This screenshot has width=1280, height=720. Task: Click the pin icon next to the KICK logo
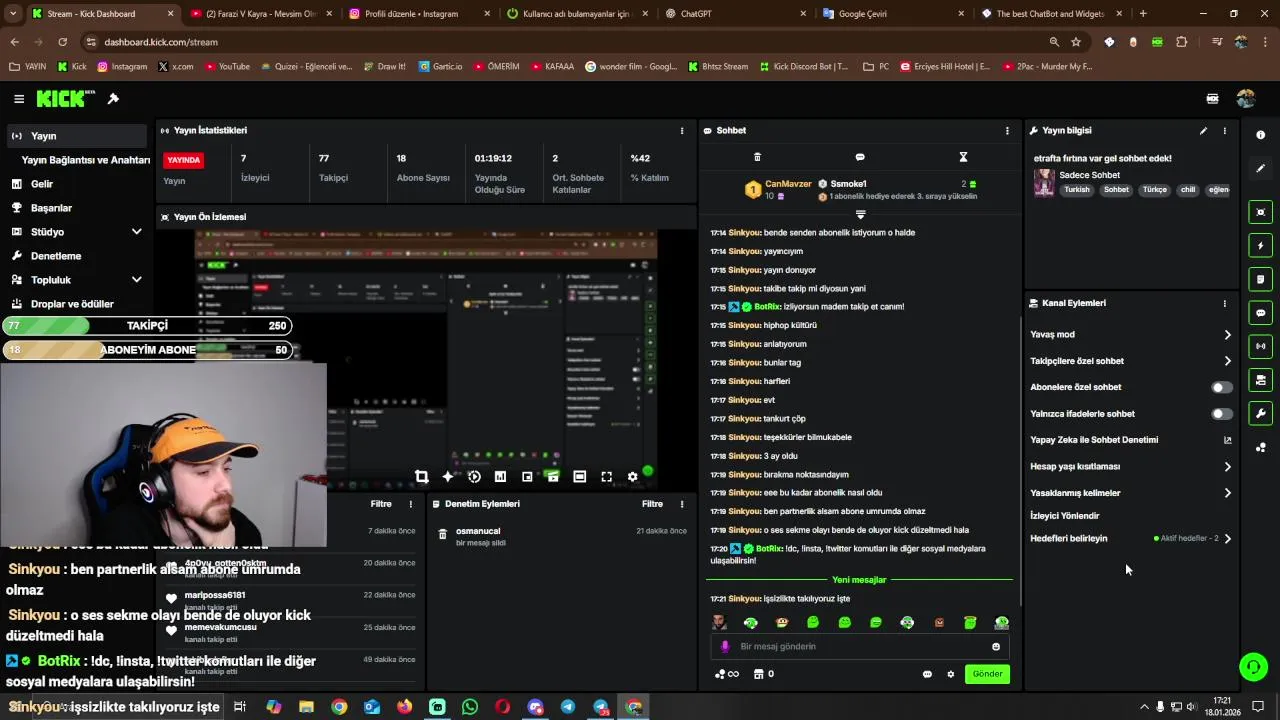tap(113, 99)
